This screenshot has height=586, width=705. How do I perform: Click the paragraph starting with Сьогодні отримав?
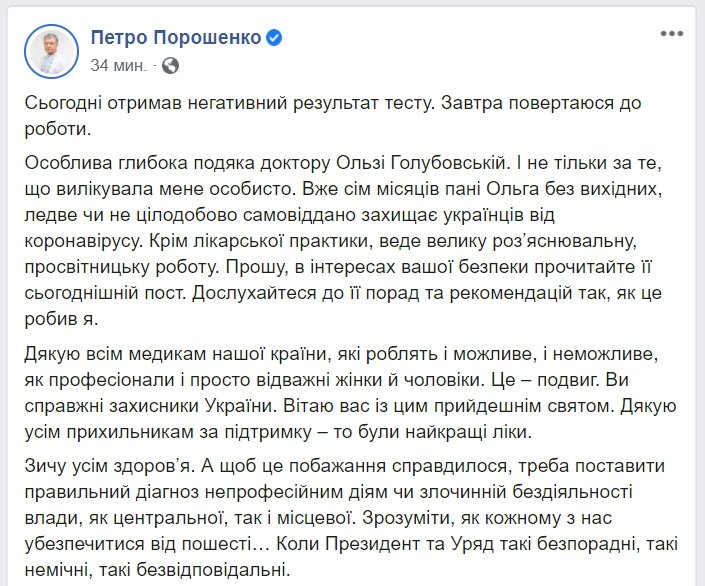(333, 116)
